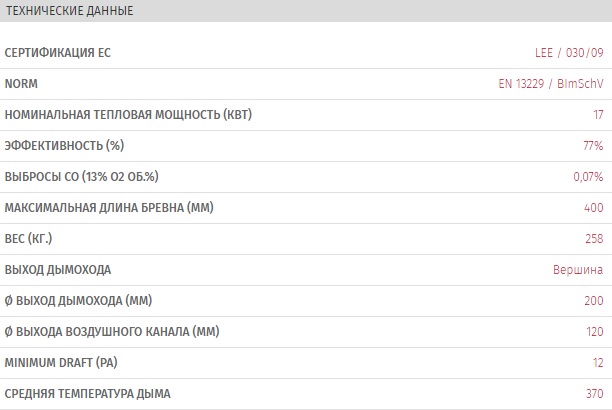Click the efficiency value 77%

593,146
